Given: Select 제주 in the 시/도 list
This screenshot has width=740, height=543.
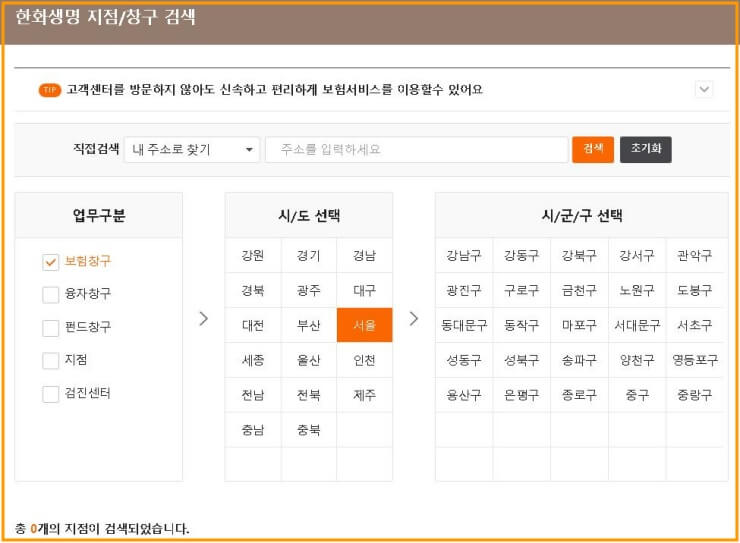Looking at the screenshot, I should pos(364,395).
